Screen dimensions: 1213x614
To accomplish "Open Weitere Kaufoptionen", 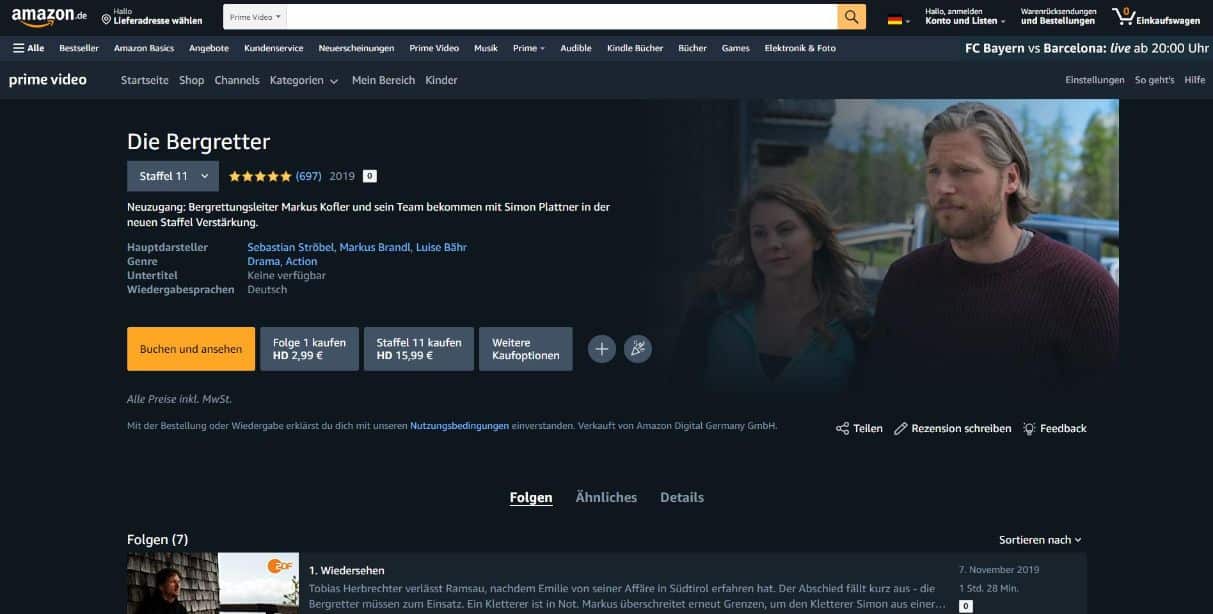I will [x=526, y=349].
